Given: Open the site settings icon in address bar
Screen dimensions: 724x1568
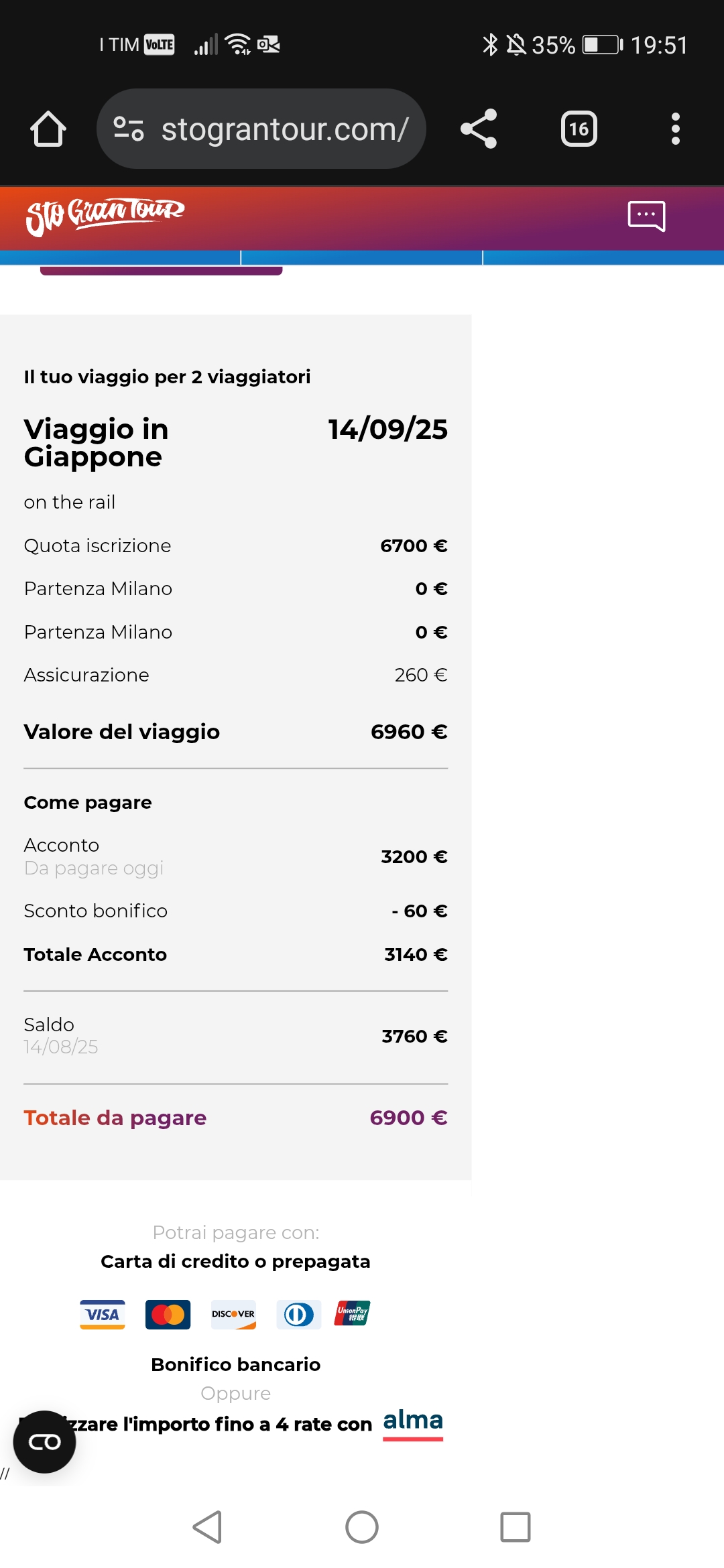Looking at the screenshot, I should [x=129, y=129].
